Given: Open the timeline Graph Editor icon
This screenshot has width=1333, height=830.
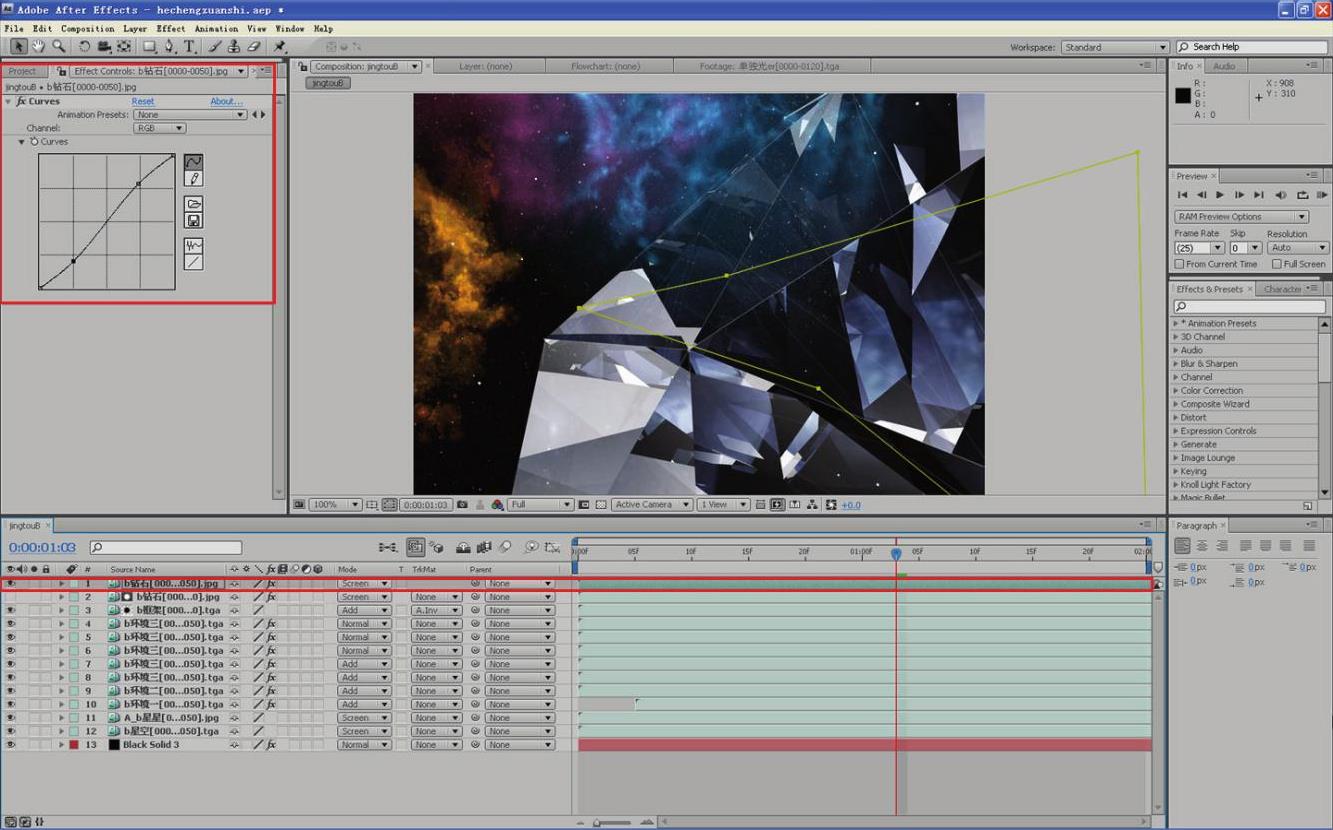Looking at the screenshot, I should (x=552, y=547).
